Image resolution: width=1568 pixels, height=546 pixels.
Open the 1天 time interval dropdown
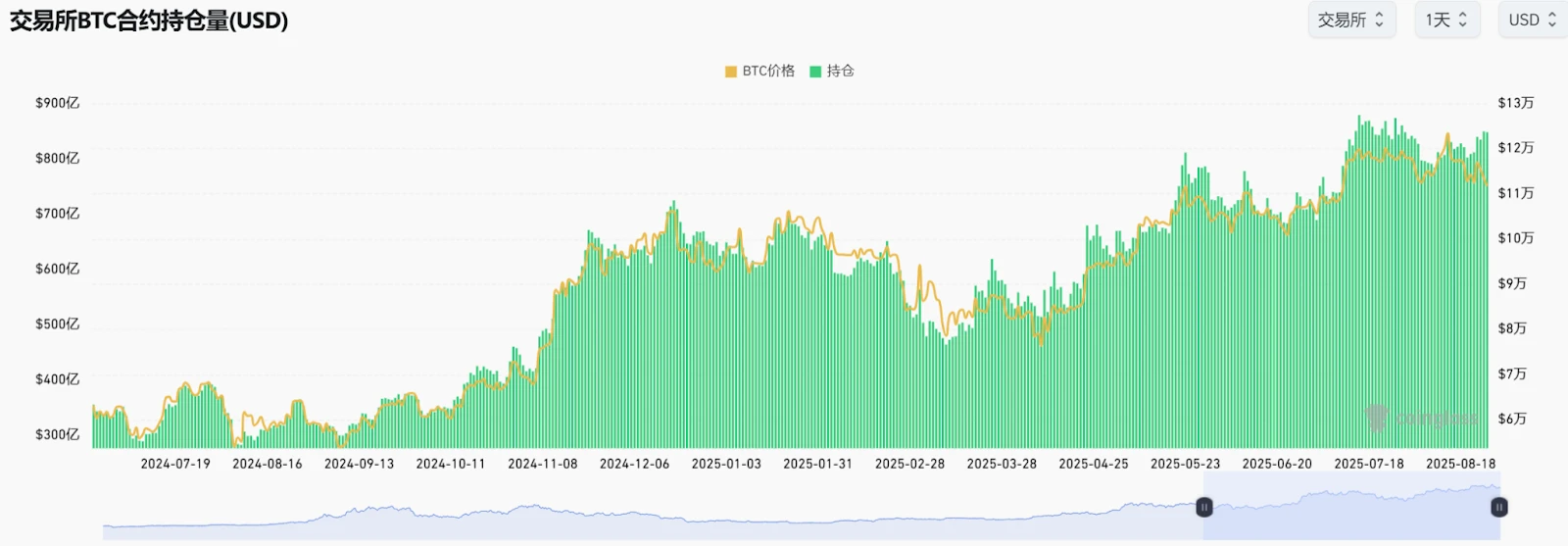(1445, 20)
